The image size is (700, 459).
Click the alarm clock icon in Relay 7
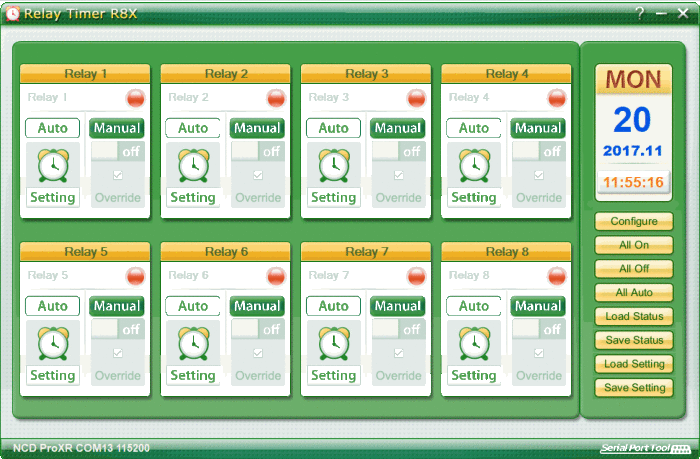[334, 343]
